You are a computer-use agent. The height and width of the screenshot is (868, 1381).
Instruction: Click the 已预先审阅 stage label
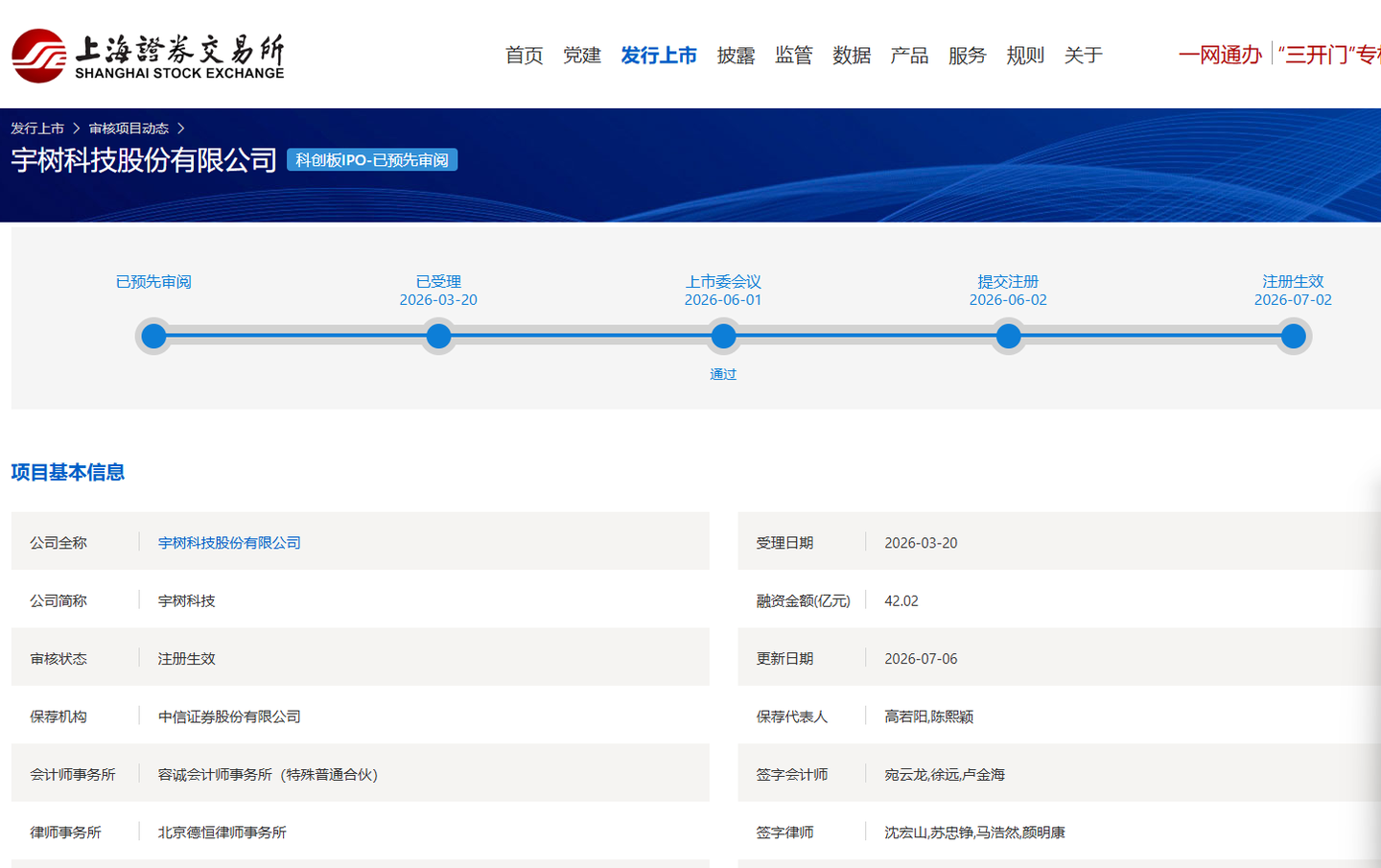(x=153, y=282)
